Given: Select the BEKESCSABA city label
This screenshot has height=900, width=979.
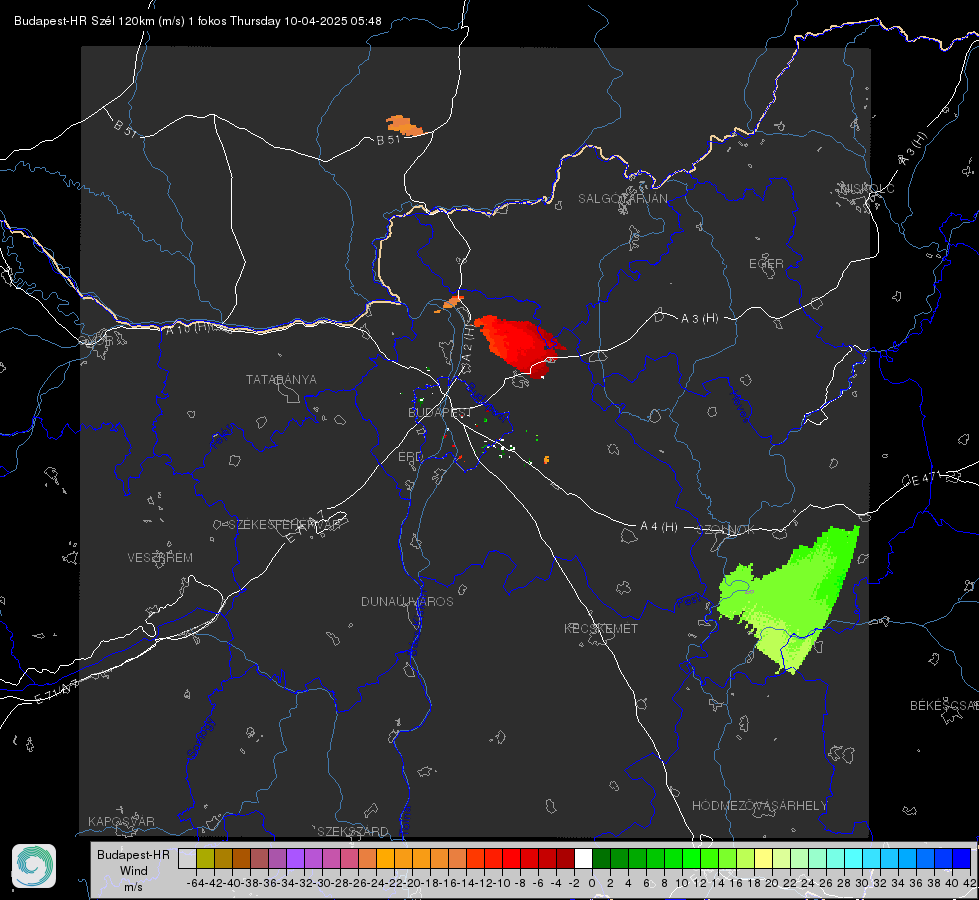Looking at the screenshot, I should [x=944, y=706].
